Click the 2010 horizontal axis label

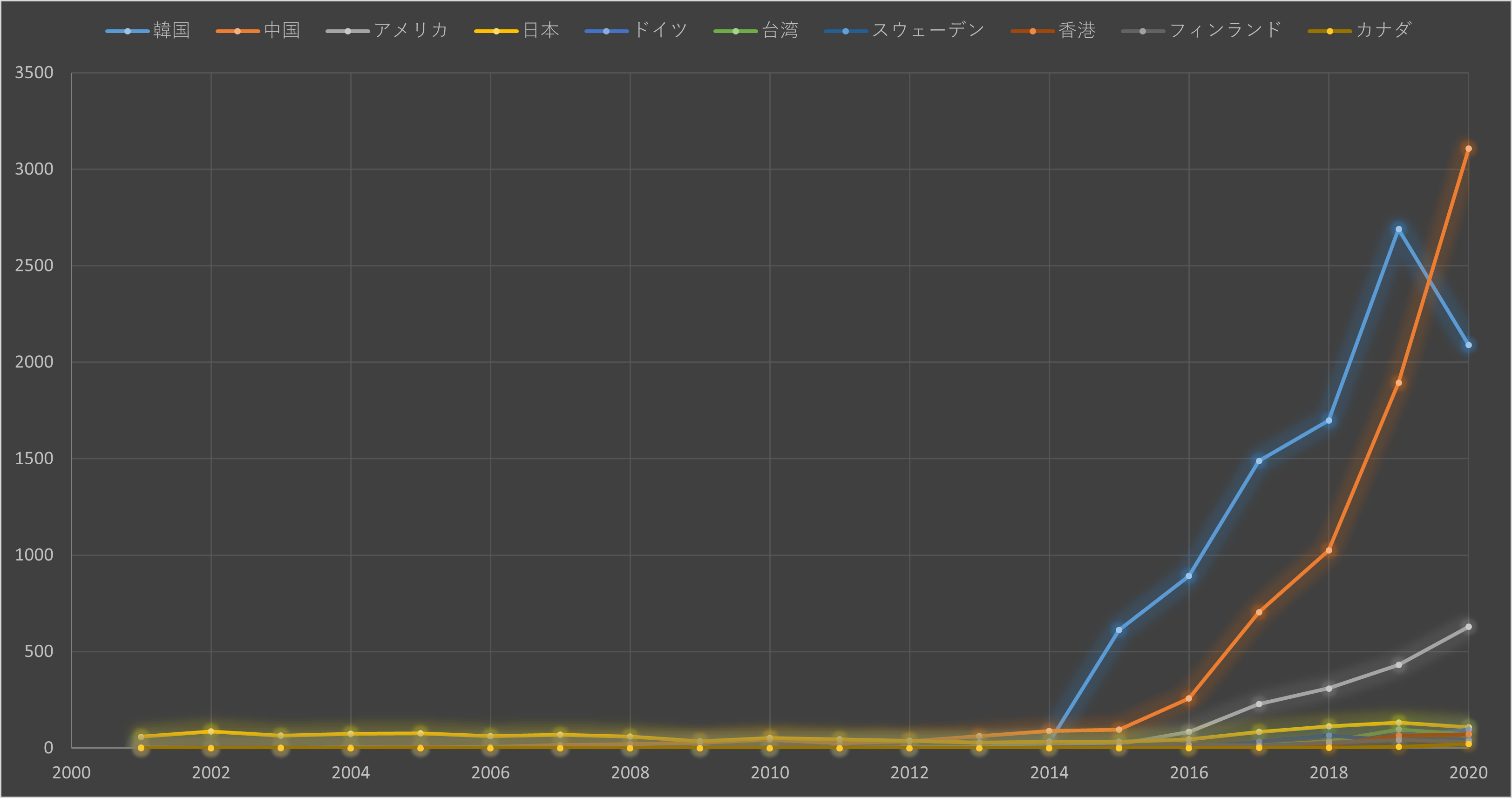coord(769,772)
